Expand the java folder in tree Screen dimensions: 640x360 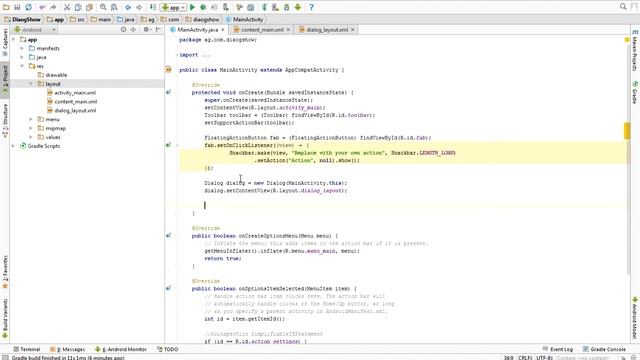click(22, 57)
